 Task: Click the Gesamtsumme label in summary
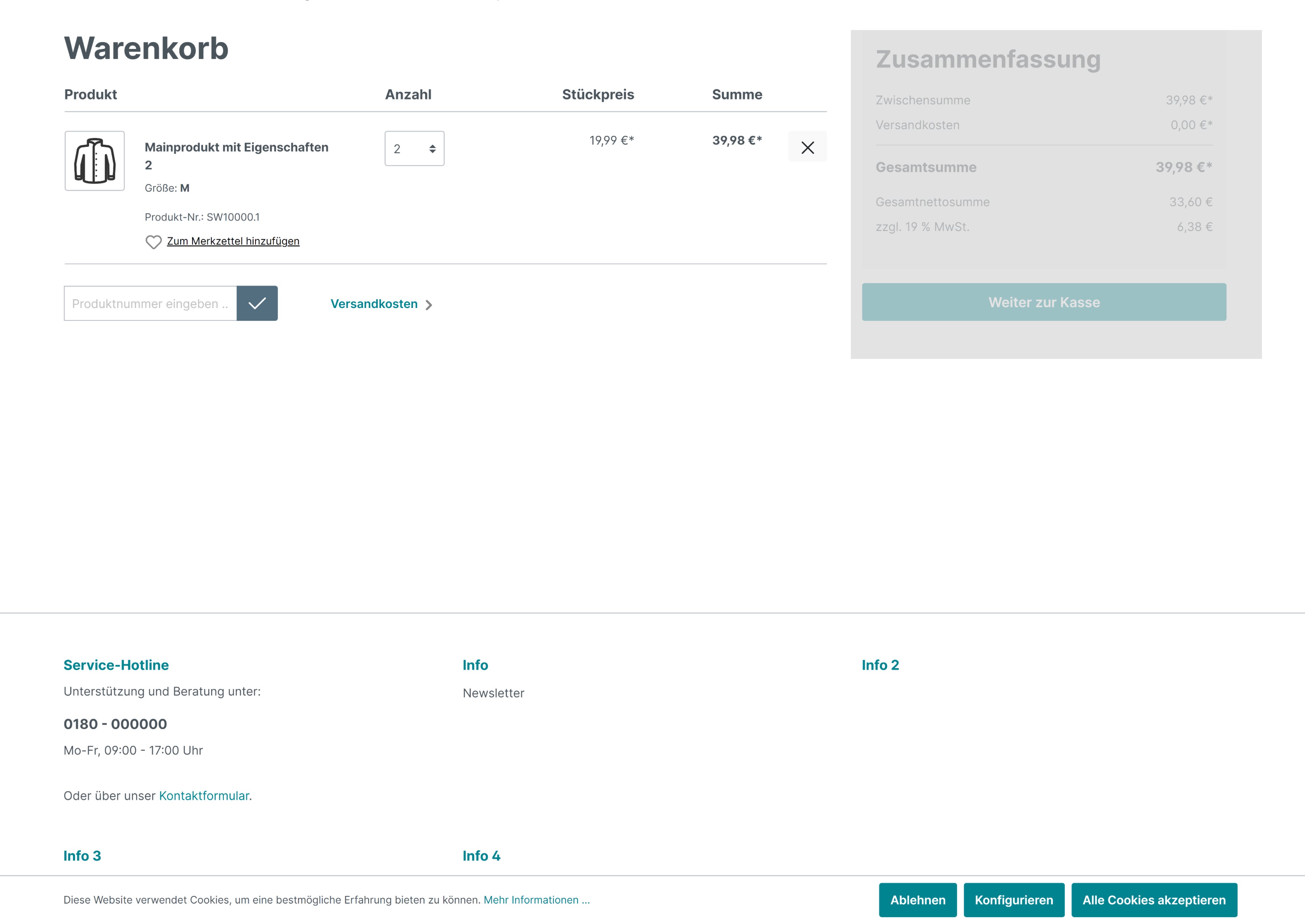pyautogui.click(x=926, y=167)
